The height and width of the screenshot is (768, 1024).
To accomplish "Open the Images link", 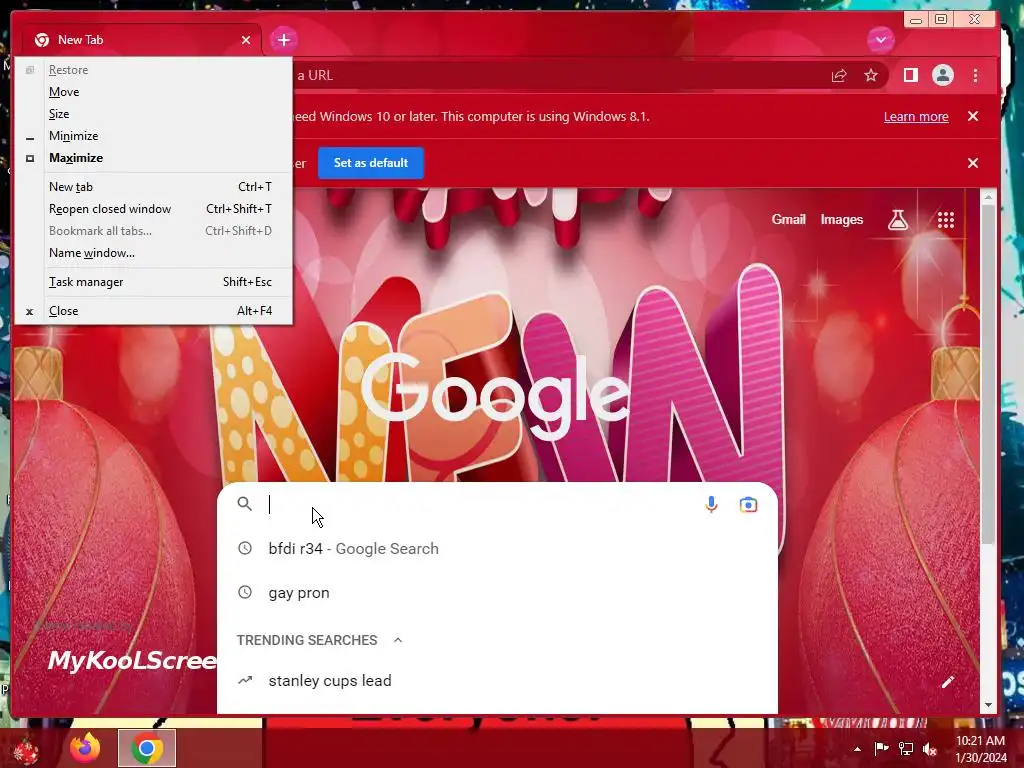I will pyautogui.click(x=841, y=219).
